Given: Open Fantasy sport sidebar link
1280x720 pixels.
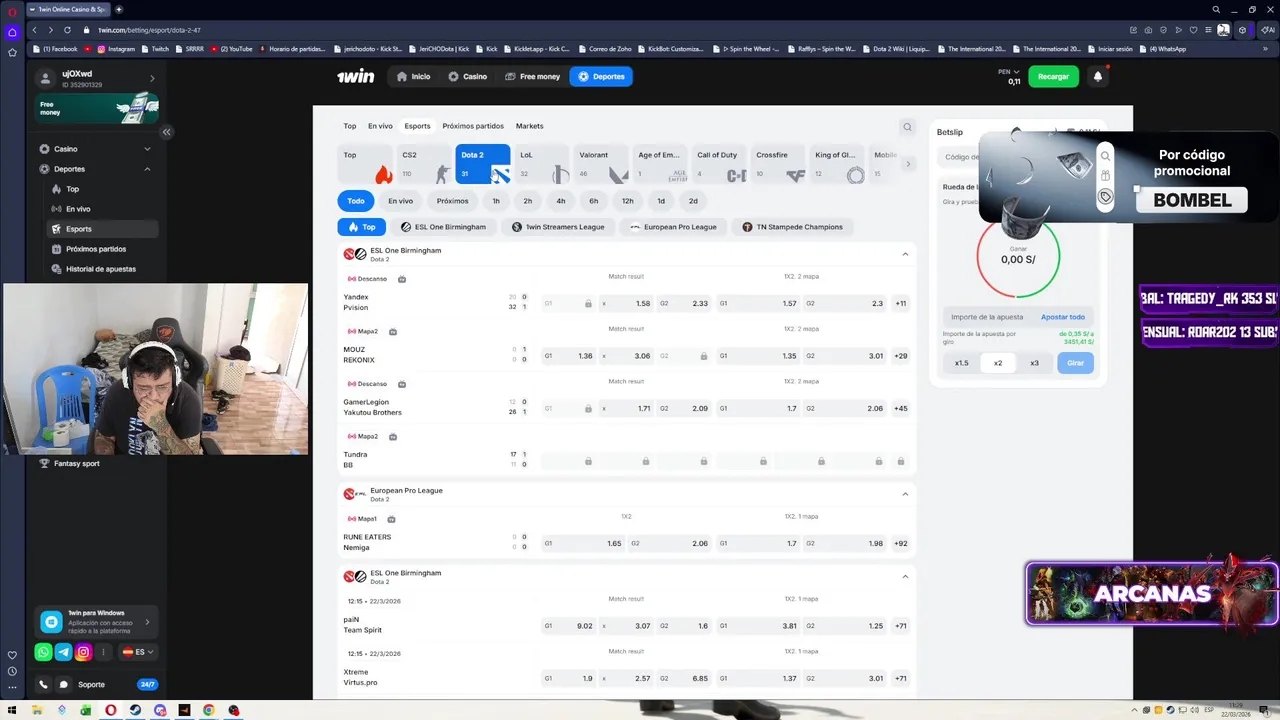Looking at the screenshot, I should [x=76, y=464].
